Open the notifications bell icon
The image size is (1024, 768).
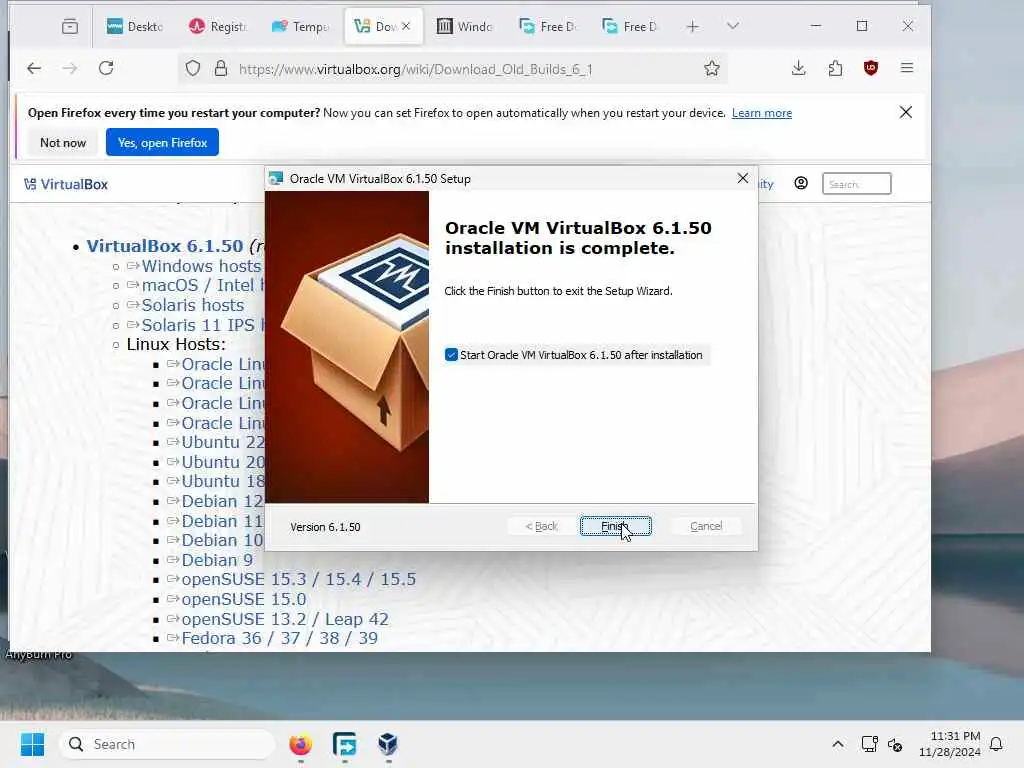(x=997, y=744)
